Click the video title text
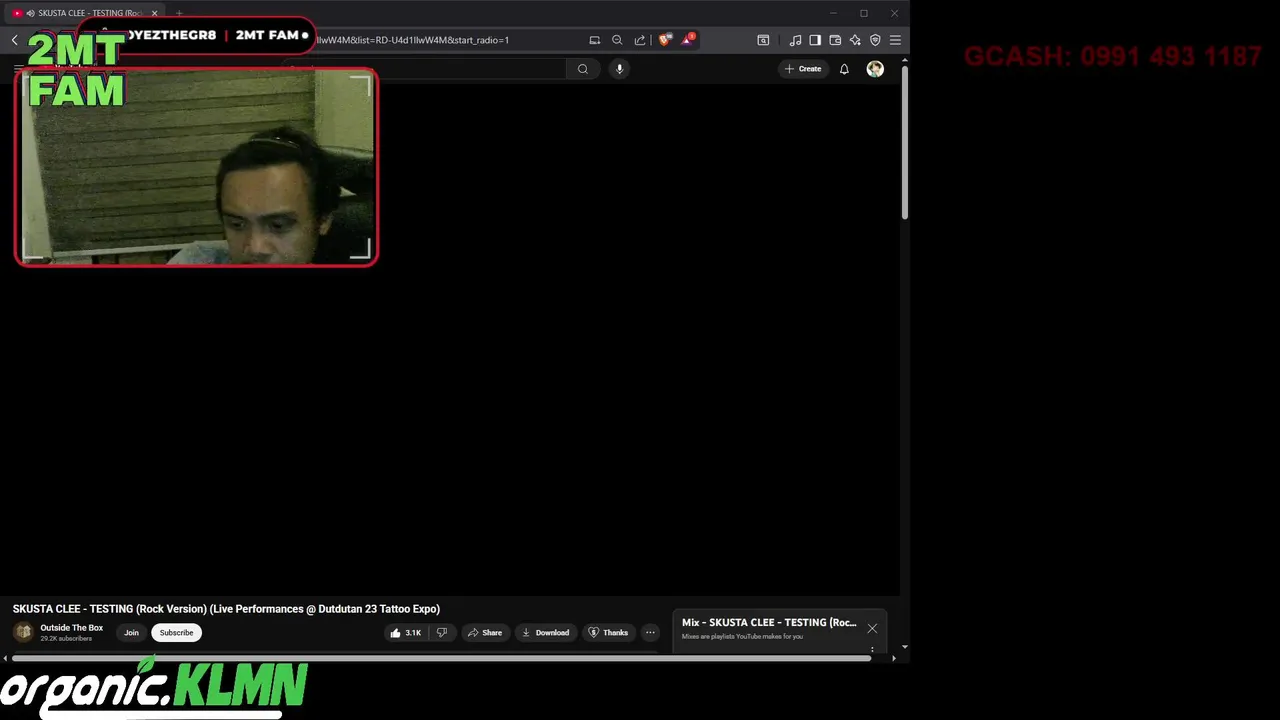Image resolution: width=1280 pixels, height=720 pixels. coord(226,609)
